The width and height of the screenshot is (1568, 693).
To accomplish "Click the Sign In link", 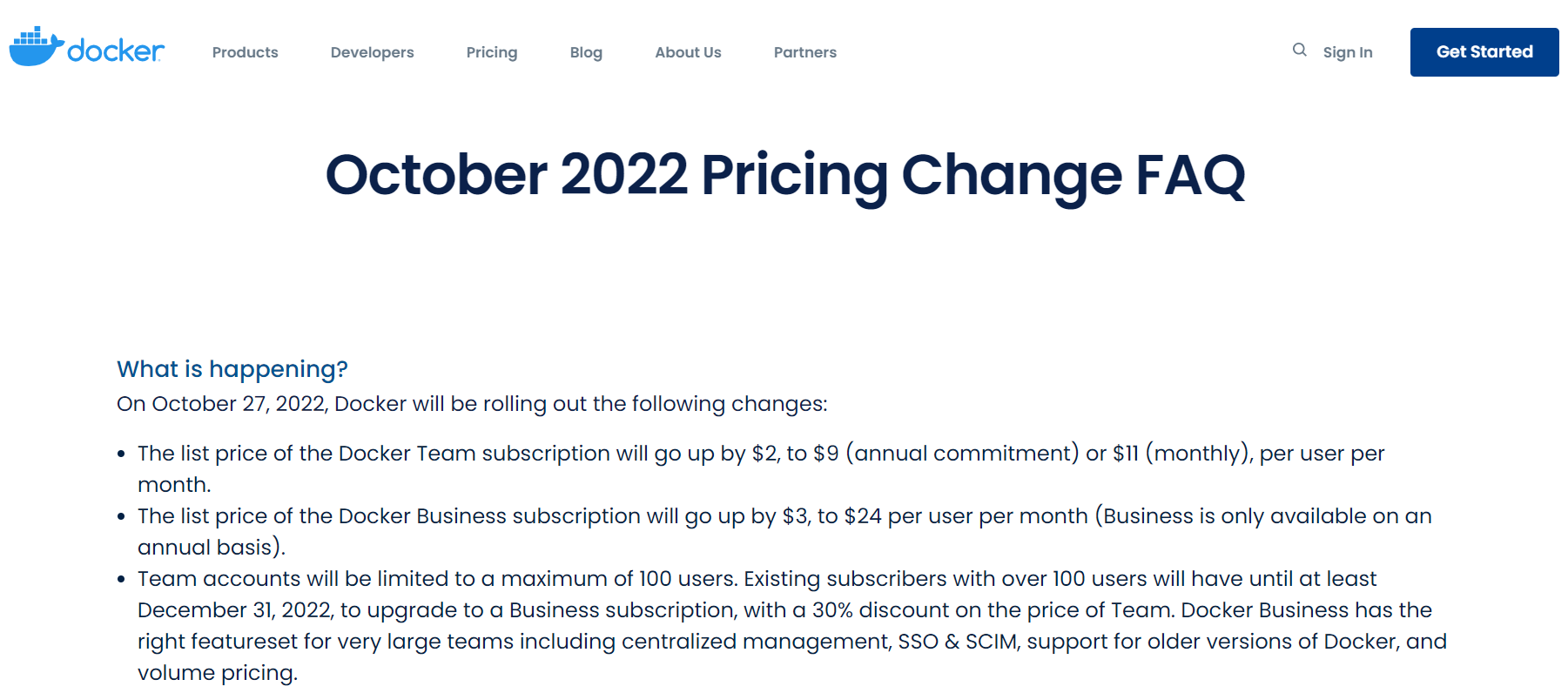I will pos(1347,52).
